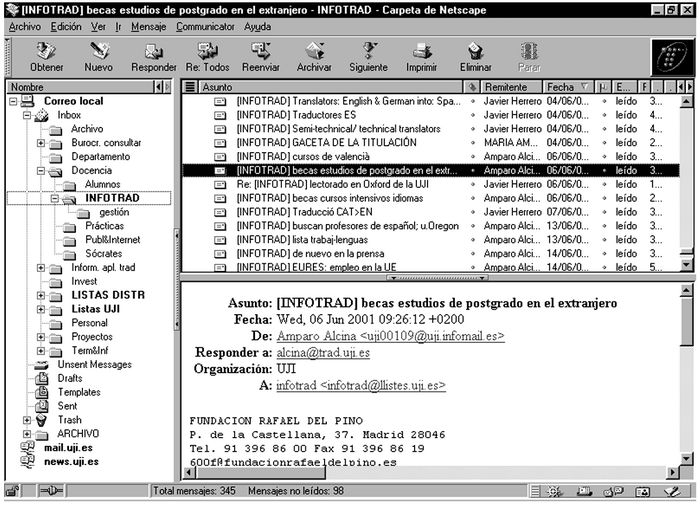Collapse the Correo local tree
The width and height of the screenshot is (700, 506).
point(13,101)
